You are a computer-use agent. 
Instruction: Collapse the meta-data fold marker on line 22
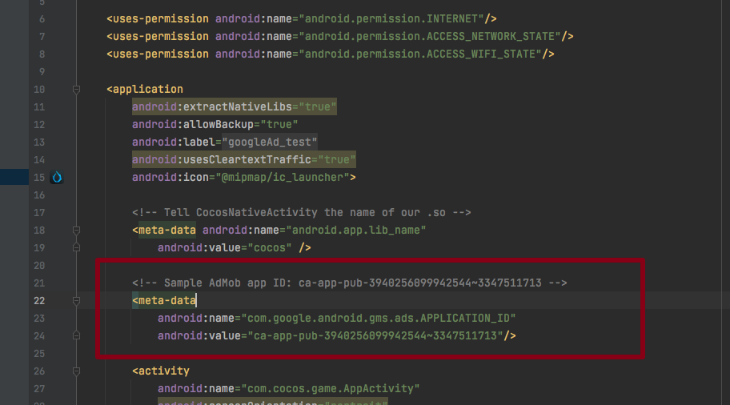click(x=76, y=301)
